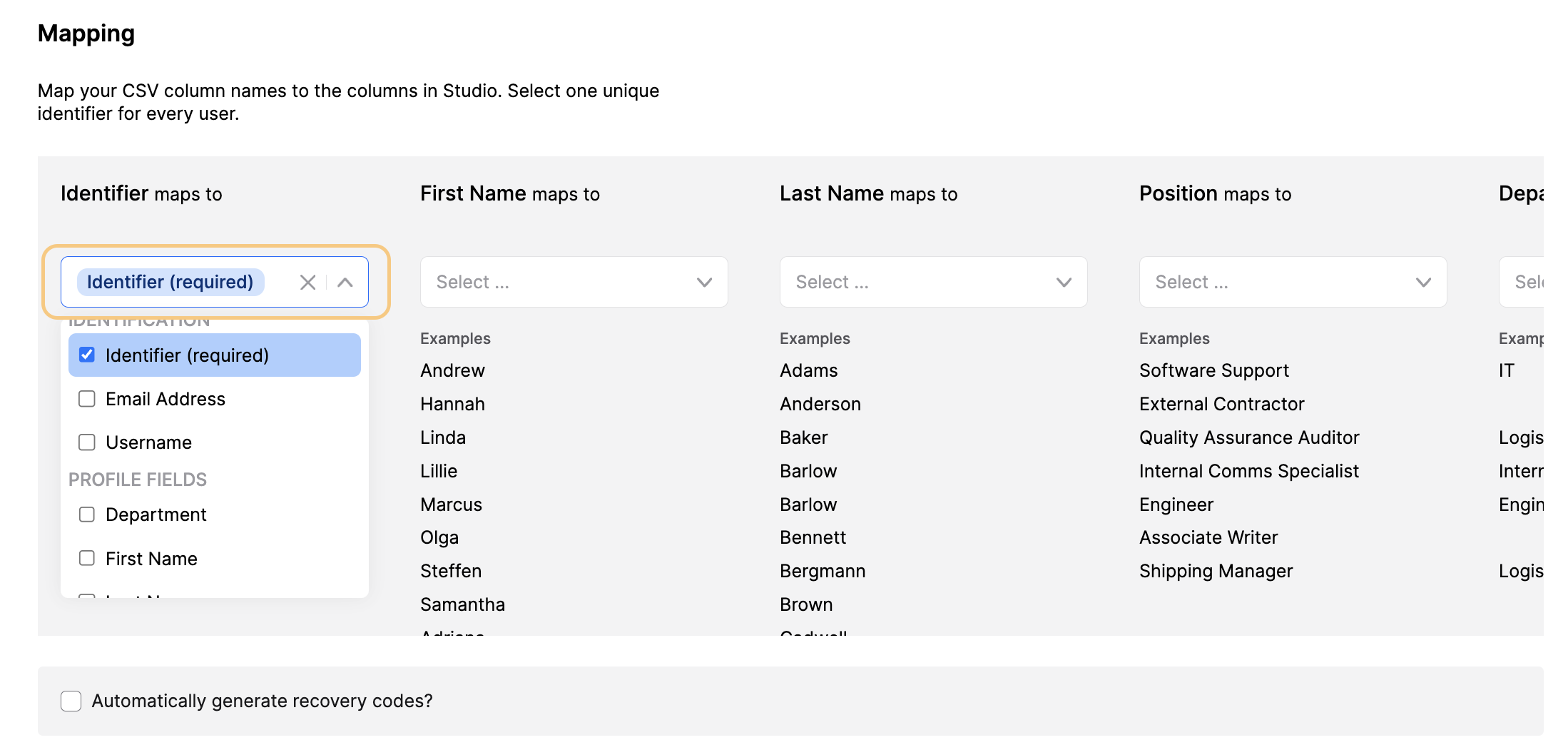Click example last name Bergmann
The width and height of the screenshot is (1568, 745).
pyautogui.click(x=823, y=572)
